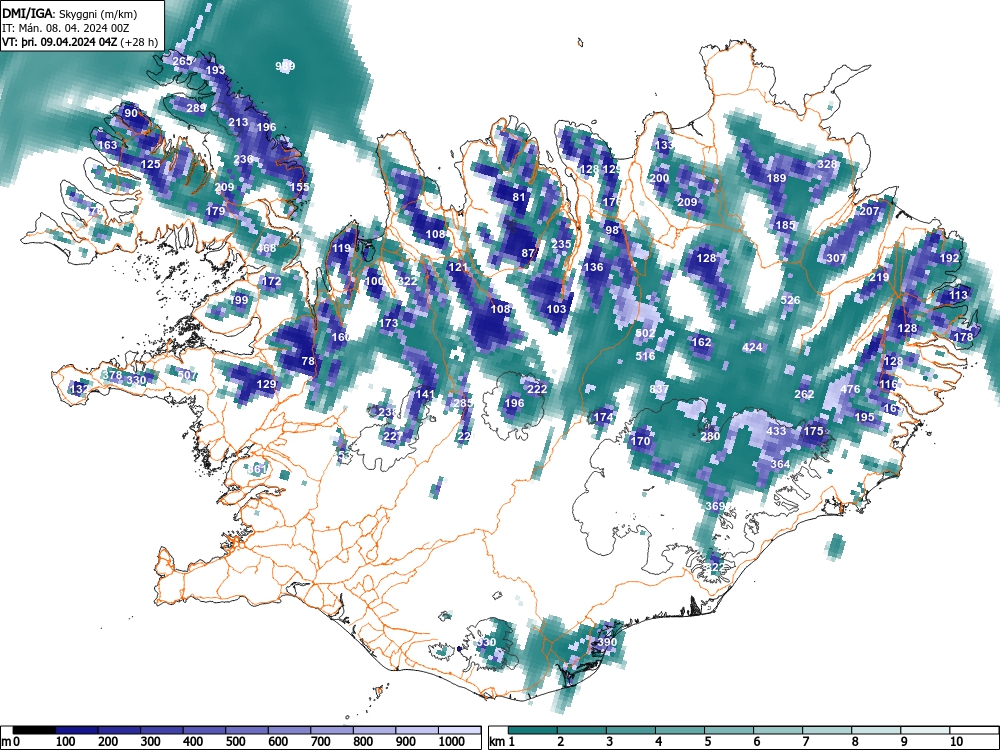
Task: Click the visibility value 476
Action: 850,389
